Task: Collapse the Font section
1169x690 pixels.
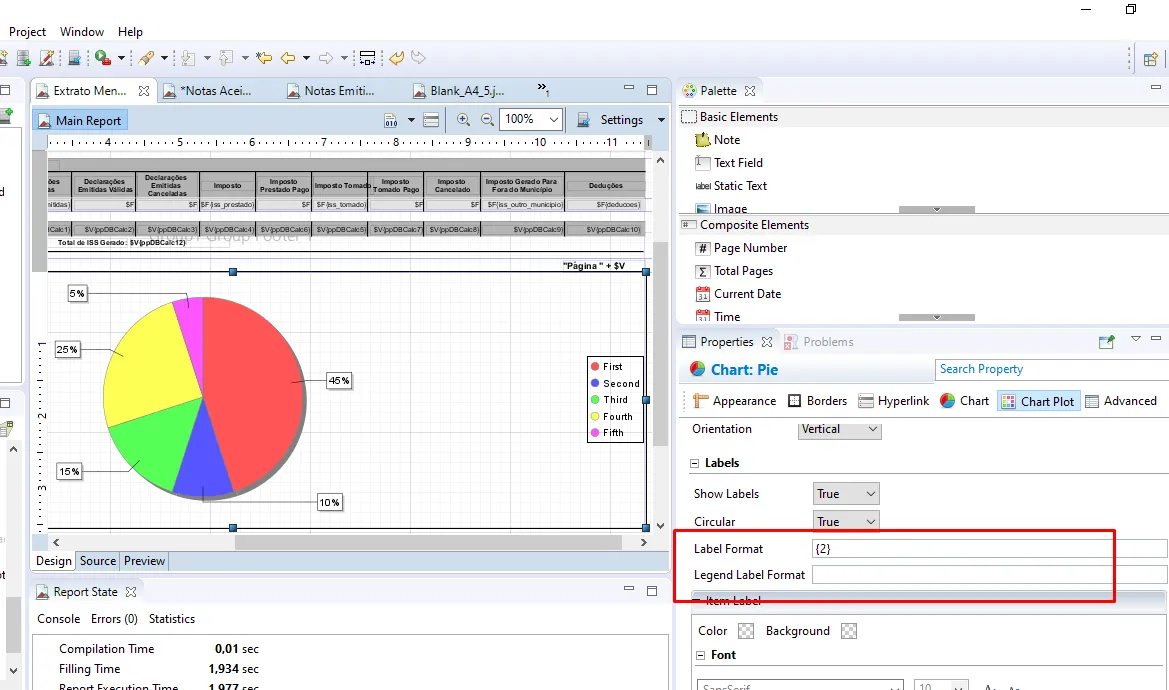Action: (701, 655)
